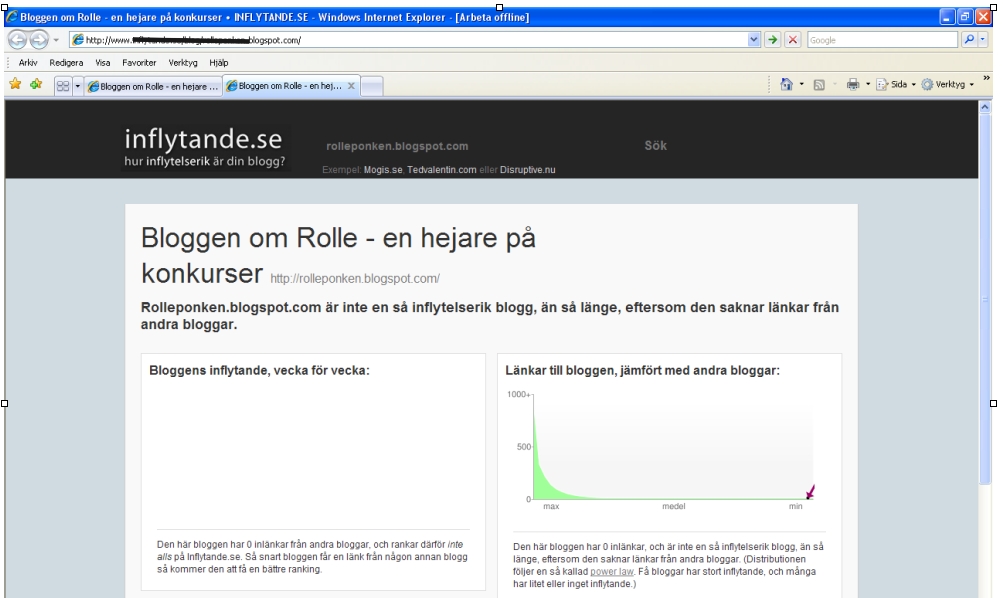1007x598 pixels.
Task: Click the 'max' axis label on chart
Action: [x=551, y=506]
